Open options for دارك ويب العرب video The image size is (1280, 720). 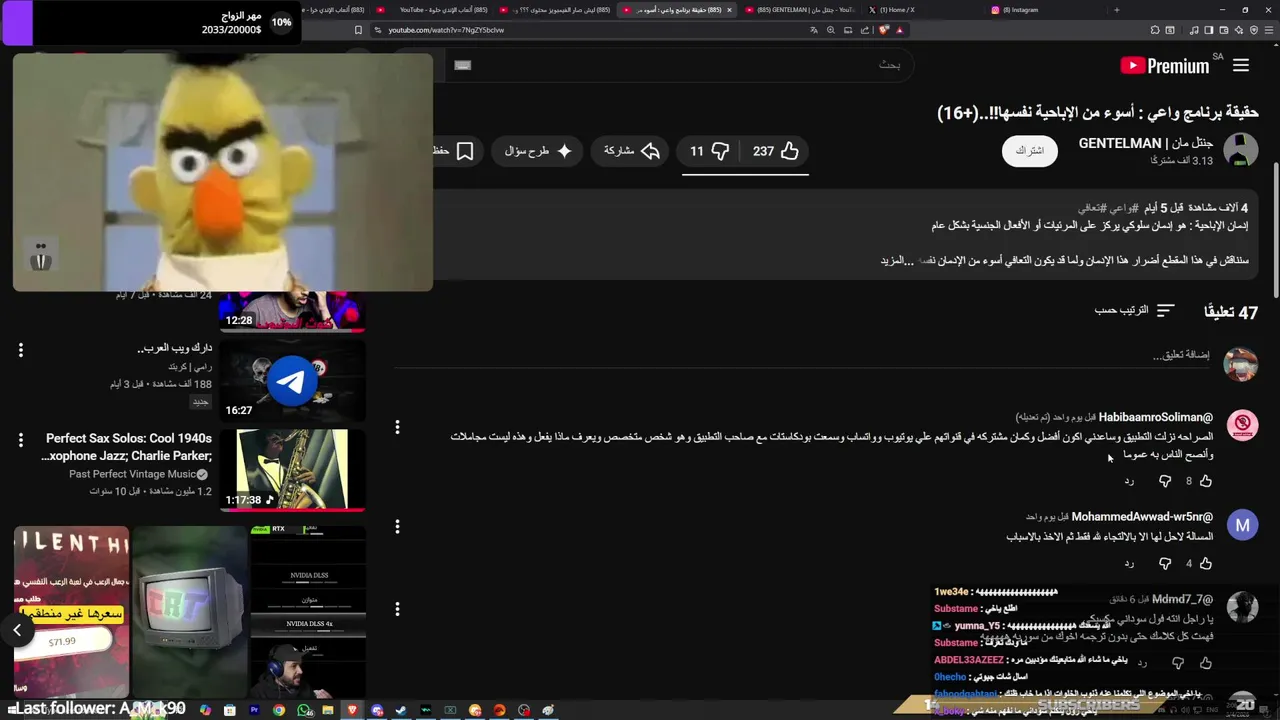pos(20,350)
